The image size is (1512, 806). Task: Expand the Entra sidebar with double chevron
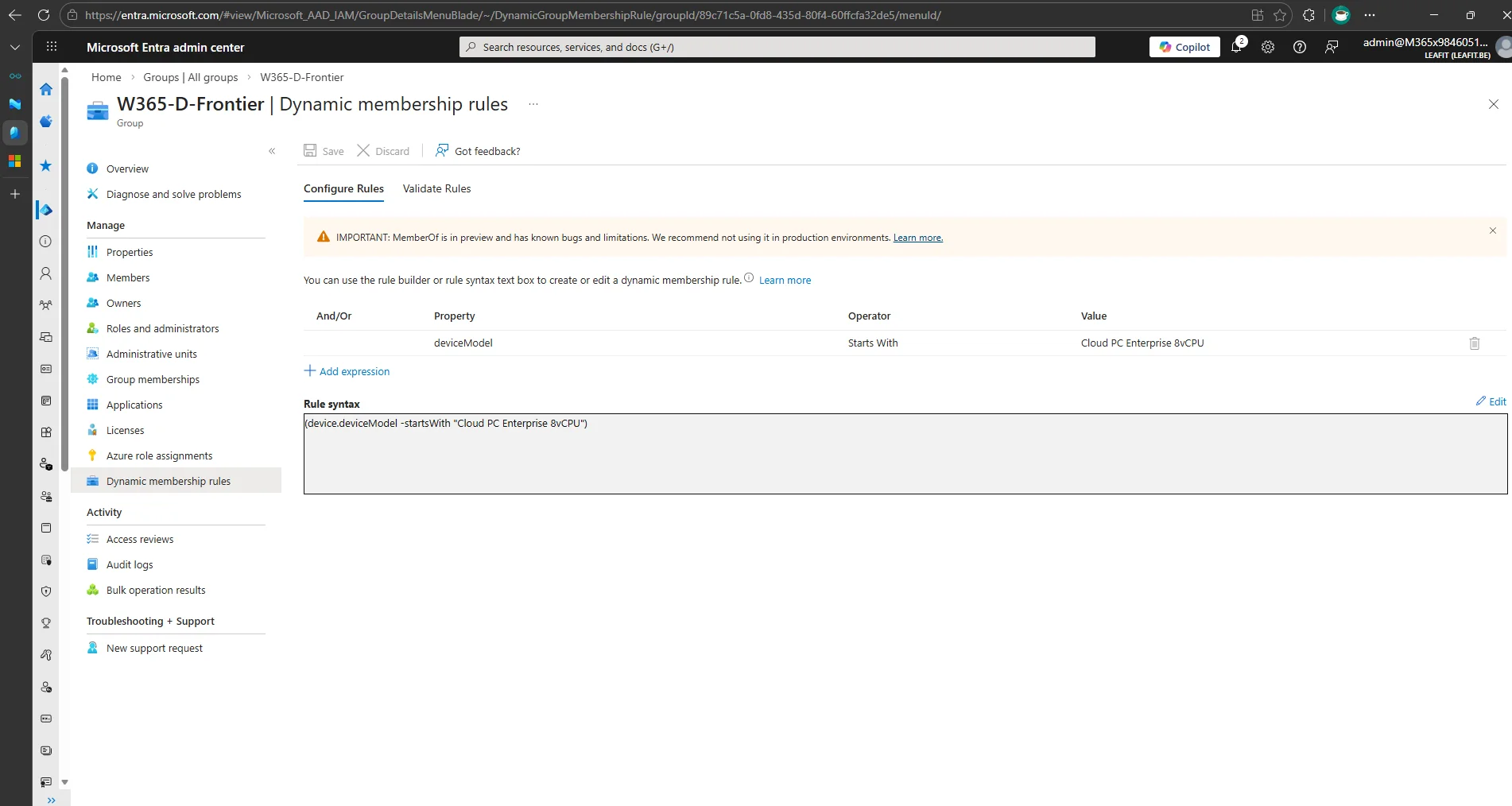[52, 800]
